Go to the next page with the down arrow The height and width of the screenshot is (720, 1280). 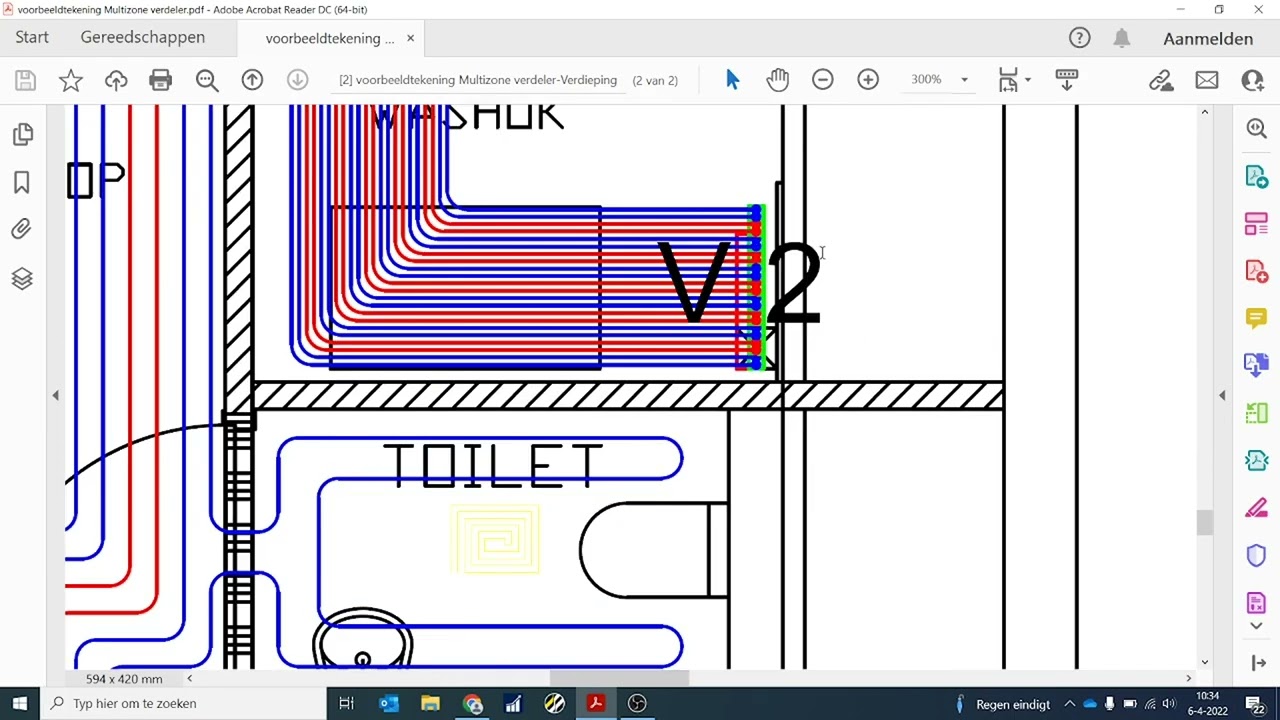point(297,80)
